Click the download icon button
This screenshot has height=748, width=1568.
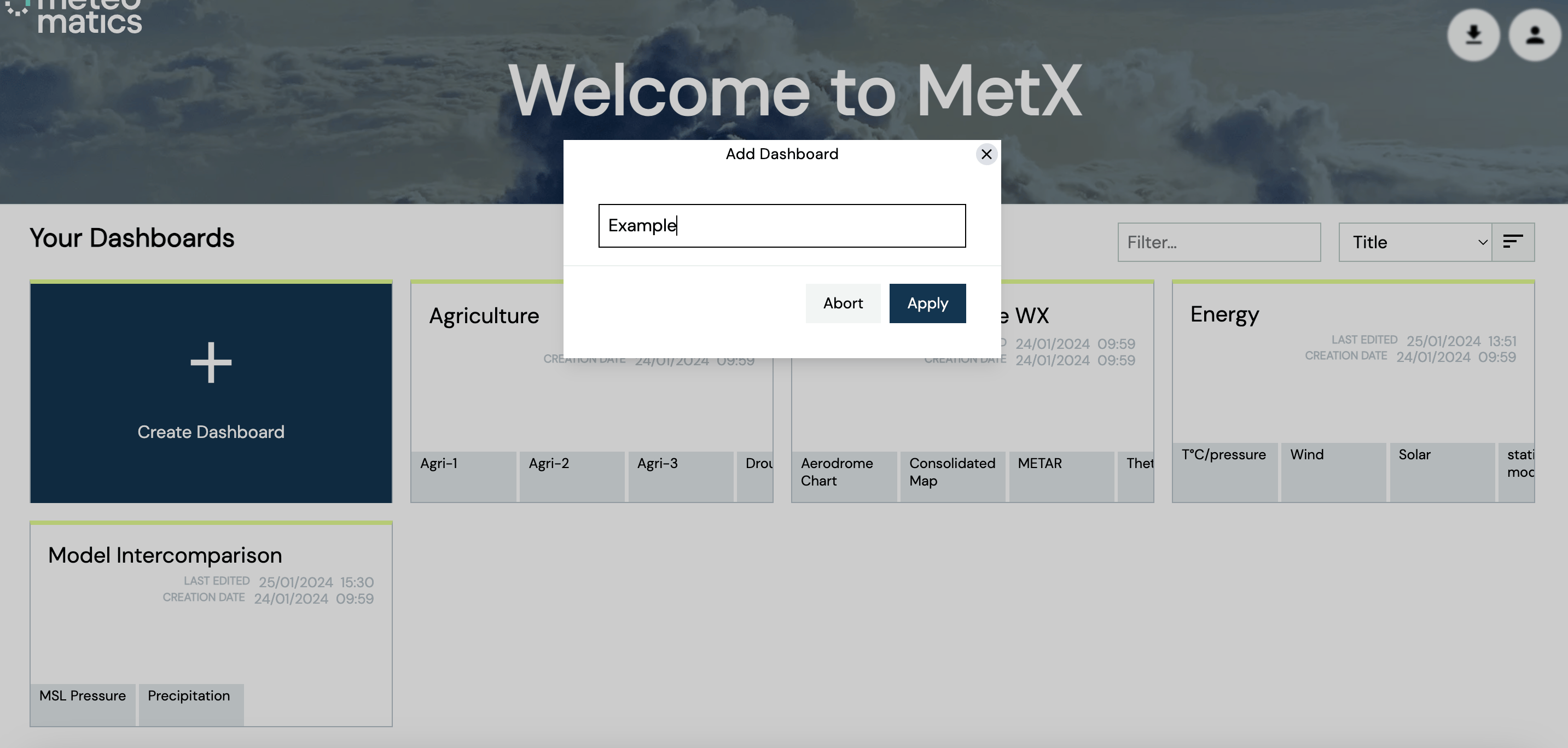coord(1473,34)
